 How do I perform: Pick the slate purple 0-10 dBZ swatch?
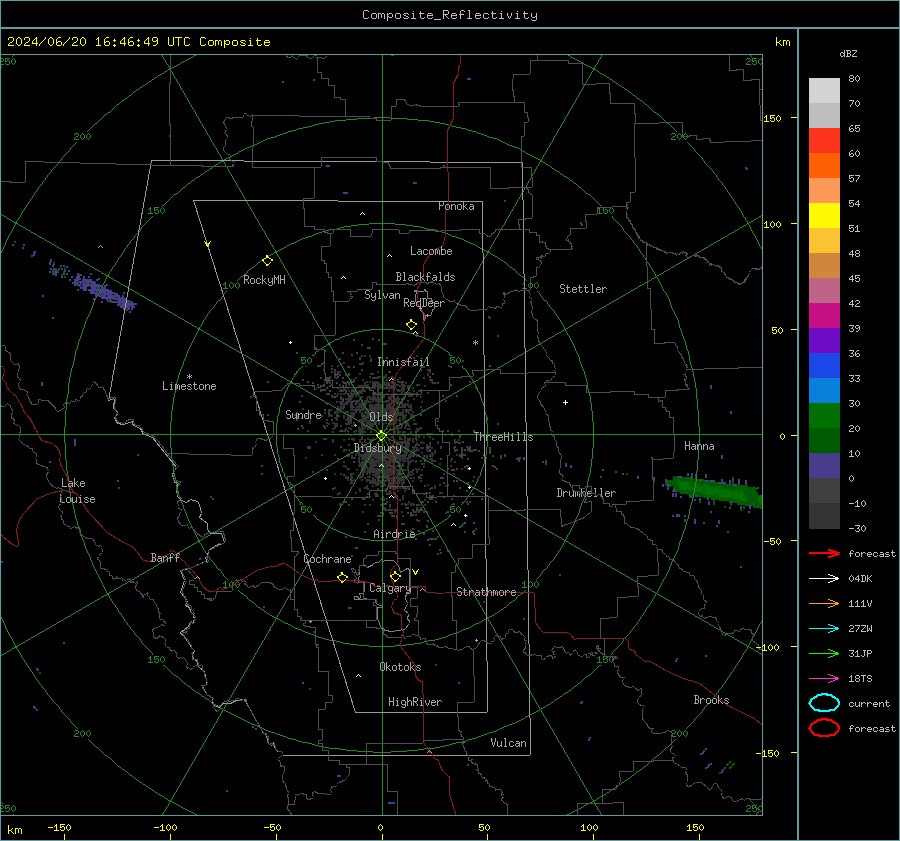coord(824,466)
